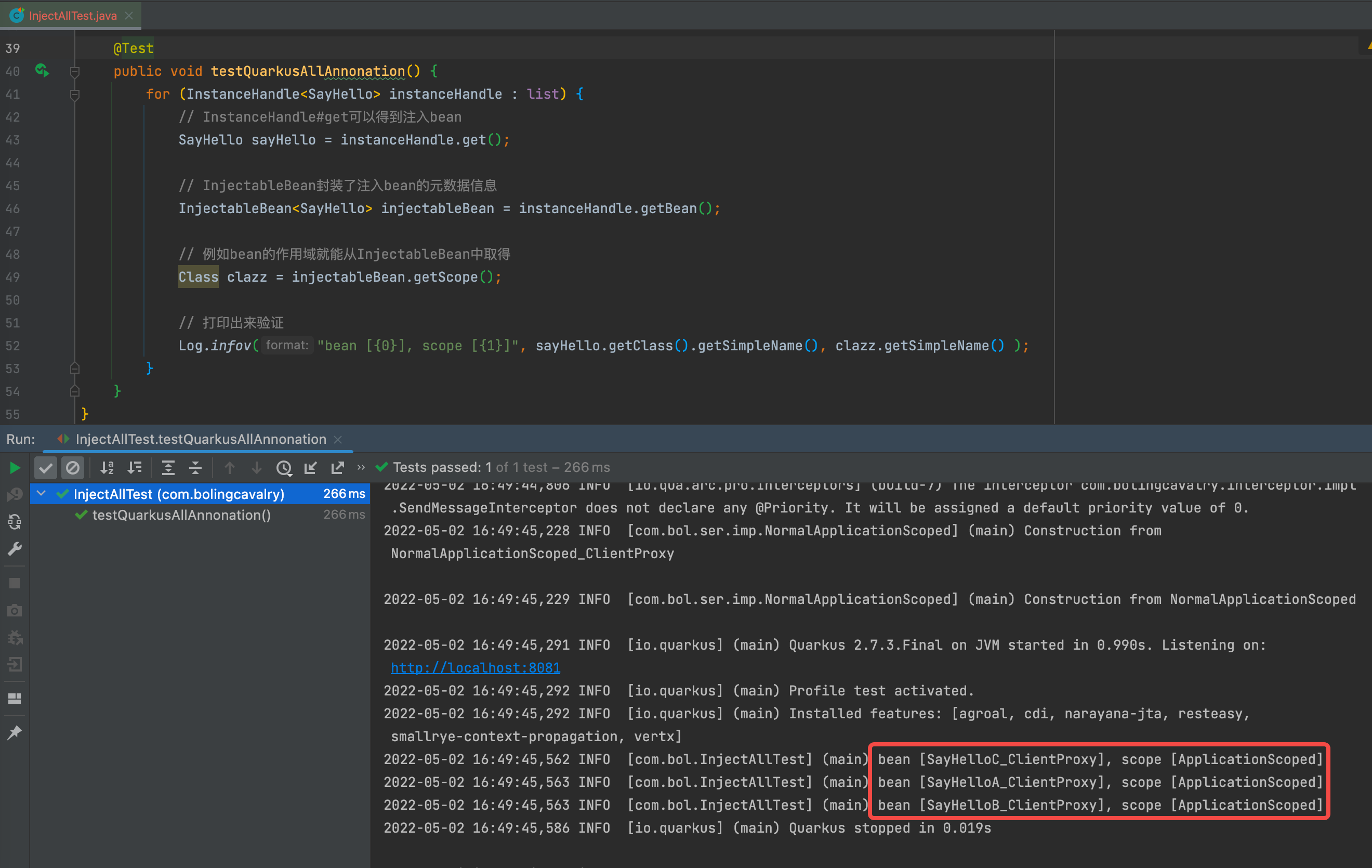Screen dimensions: 1372x868
Task: Sort tests alphabetically
Action: coord(107,468)
